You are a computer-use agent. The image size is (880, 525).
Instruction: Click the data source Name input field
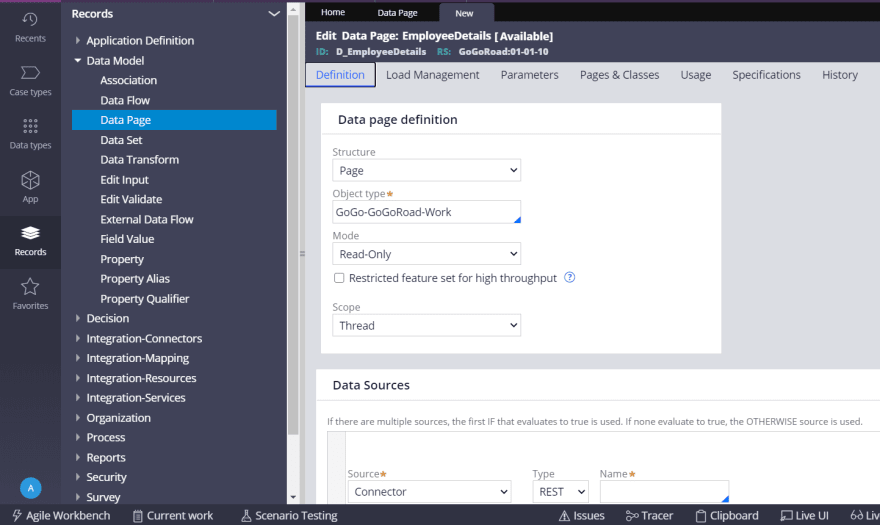click(664, 491)
